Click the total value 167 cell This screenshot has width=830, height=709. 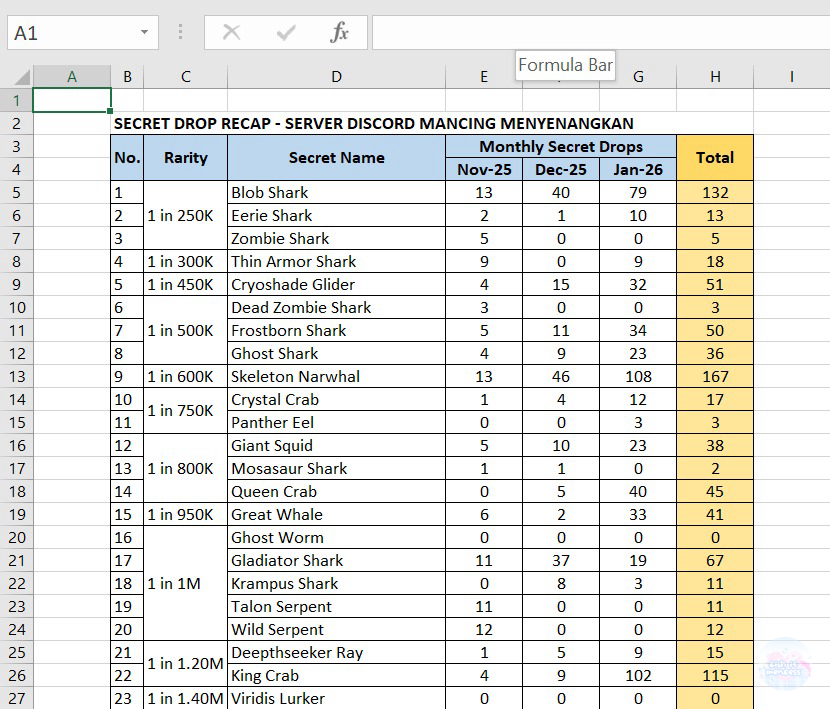pyautogui.click(x=715, y=376)
